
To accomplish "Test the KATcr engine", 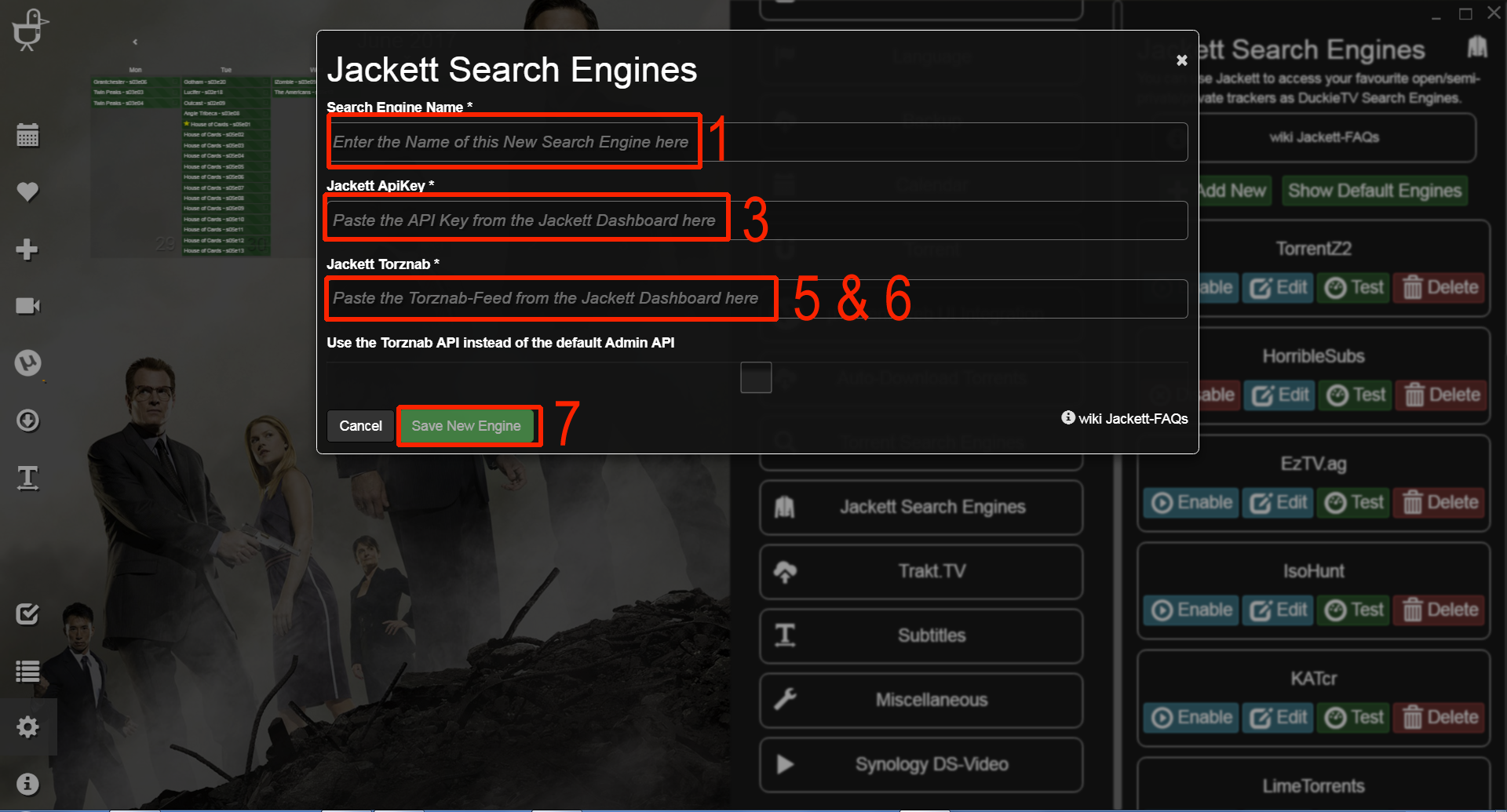I will (1355, 718).
